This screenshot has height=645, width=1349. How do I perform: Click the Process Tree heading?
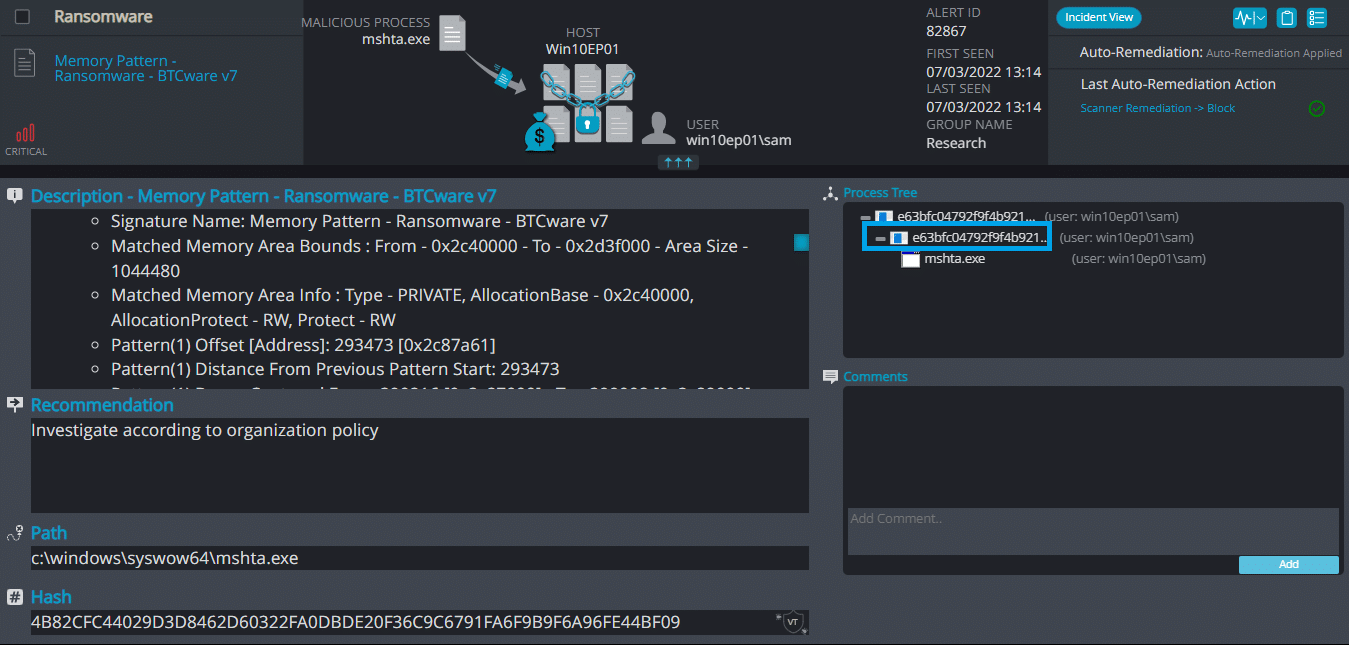click(x=880, y=193)
